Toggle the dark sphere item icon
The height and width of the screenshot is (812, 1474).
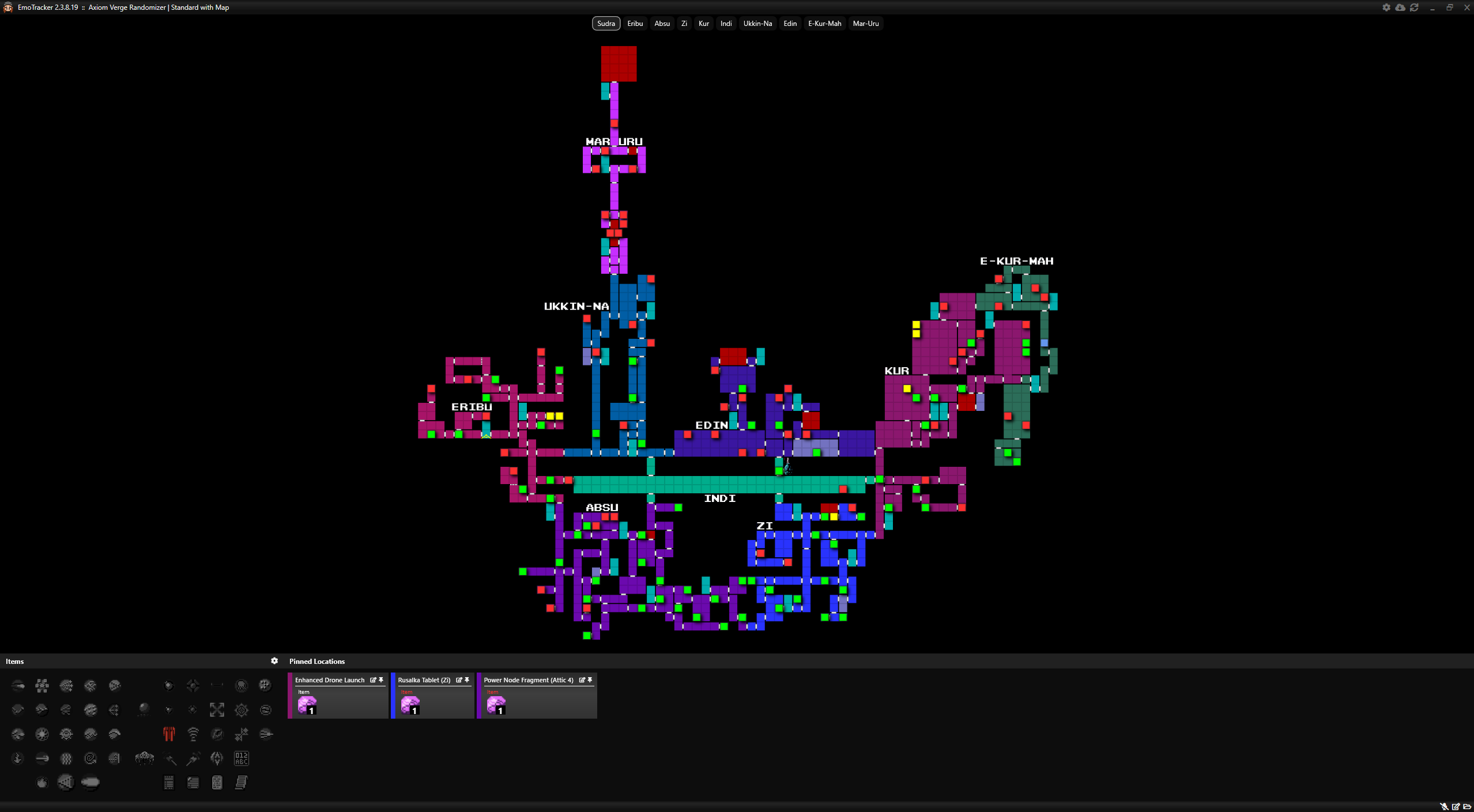tap(144, 709)
